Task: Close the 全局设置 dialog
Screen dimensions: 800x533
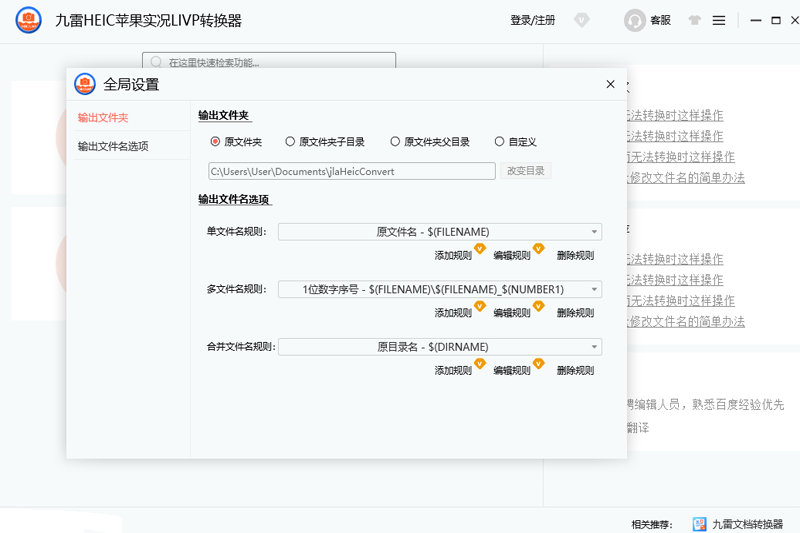Action: point(610,84)
